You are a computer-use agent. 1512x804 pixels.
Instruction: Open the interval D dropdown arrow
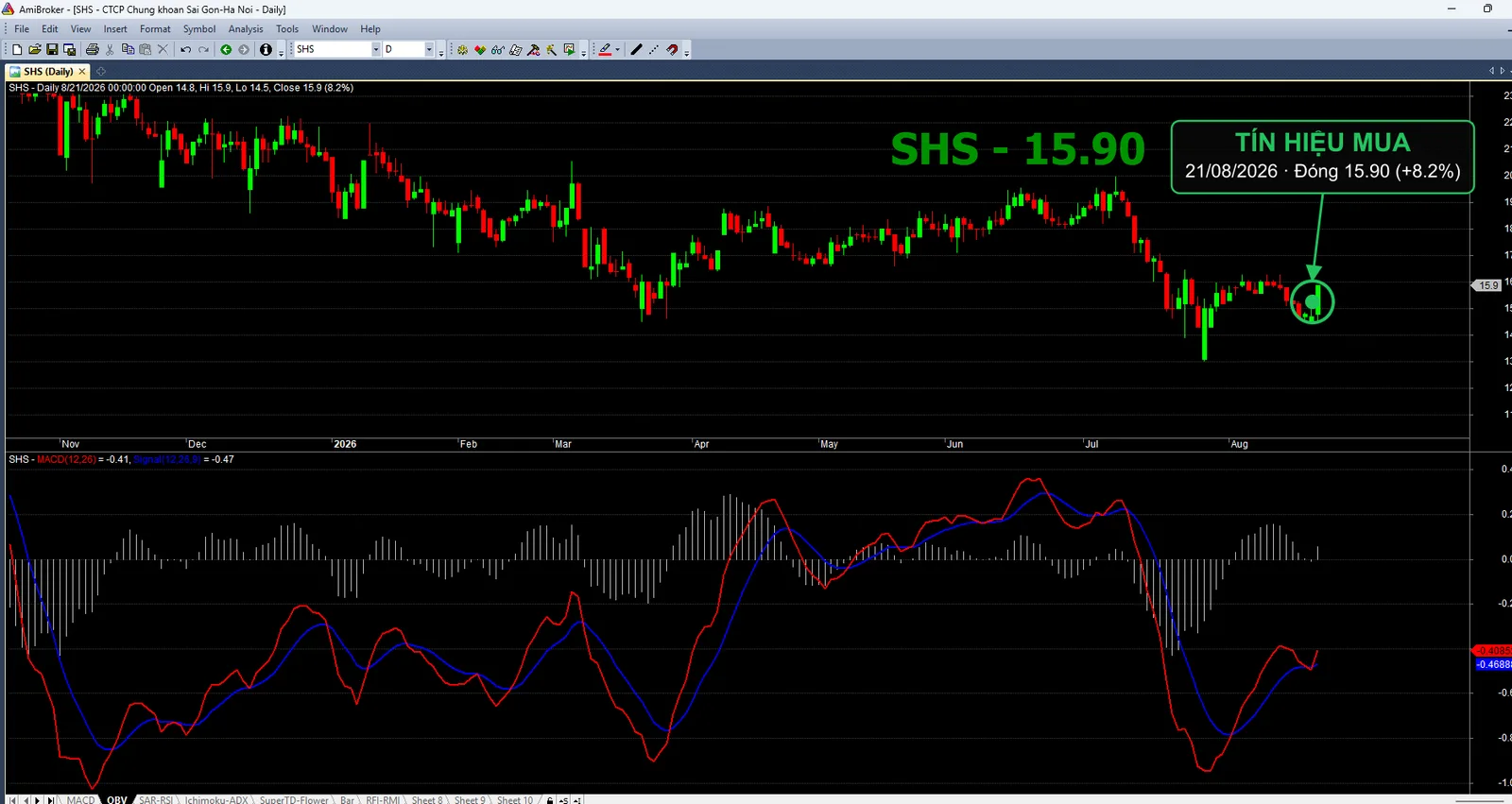coord(430,49)
